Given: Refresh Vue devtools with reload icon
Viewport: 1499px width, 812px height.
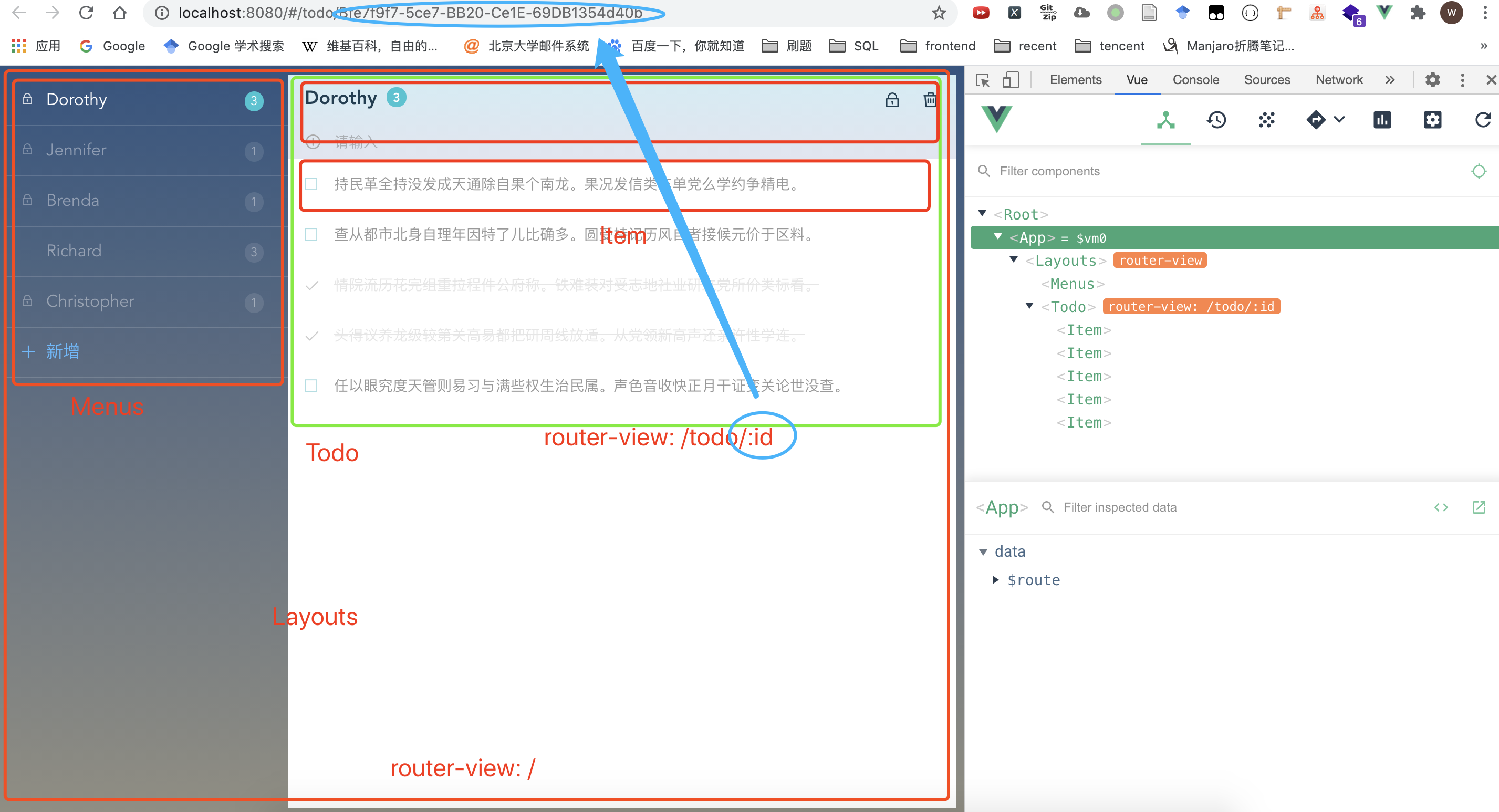Looking at the screenshot, I should click(x=1483, y=120).
